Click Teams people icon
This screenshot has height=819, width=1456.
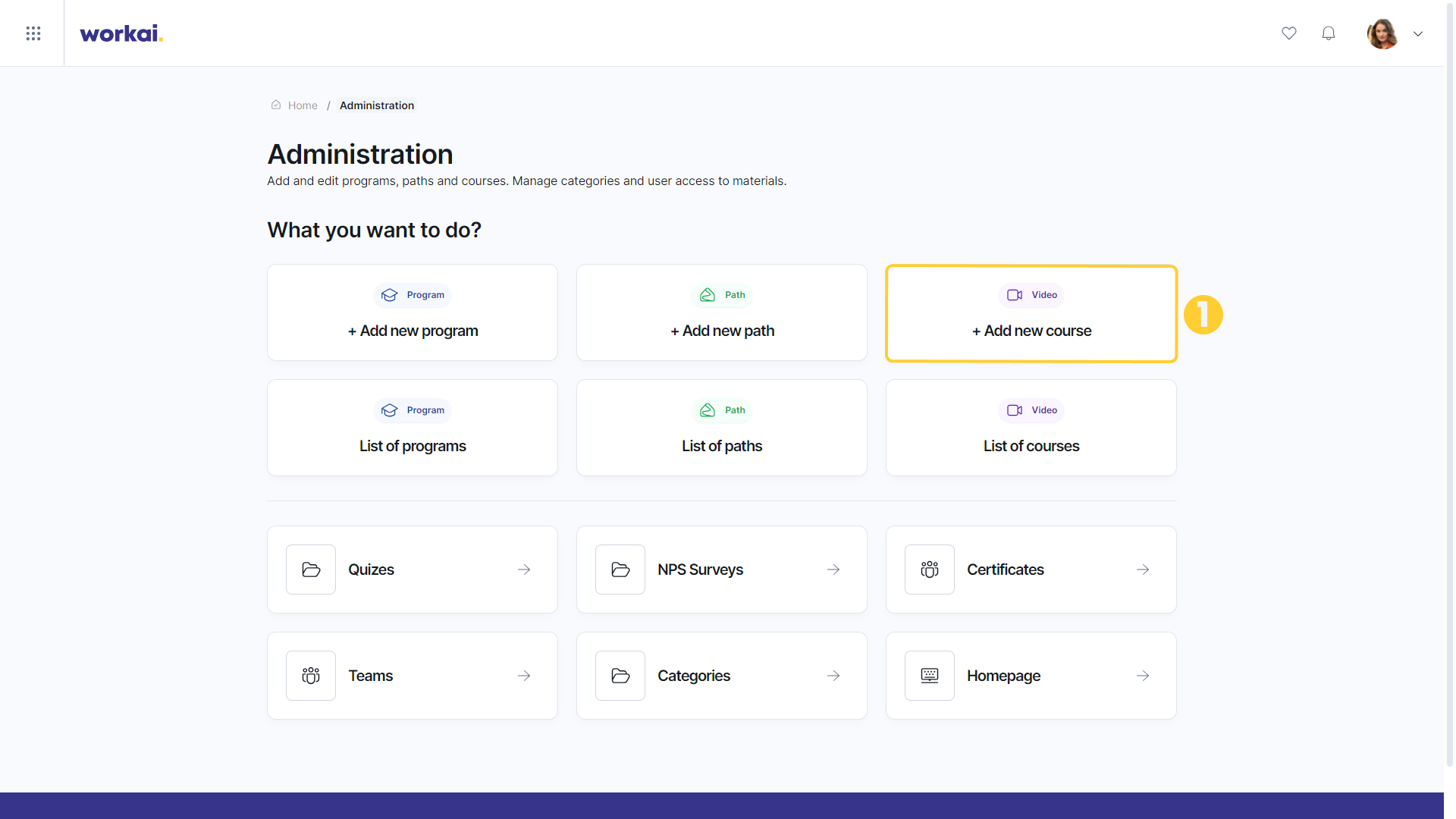[311, 676]
